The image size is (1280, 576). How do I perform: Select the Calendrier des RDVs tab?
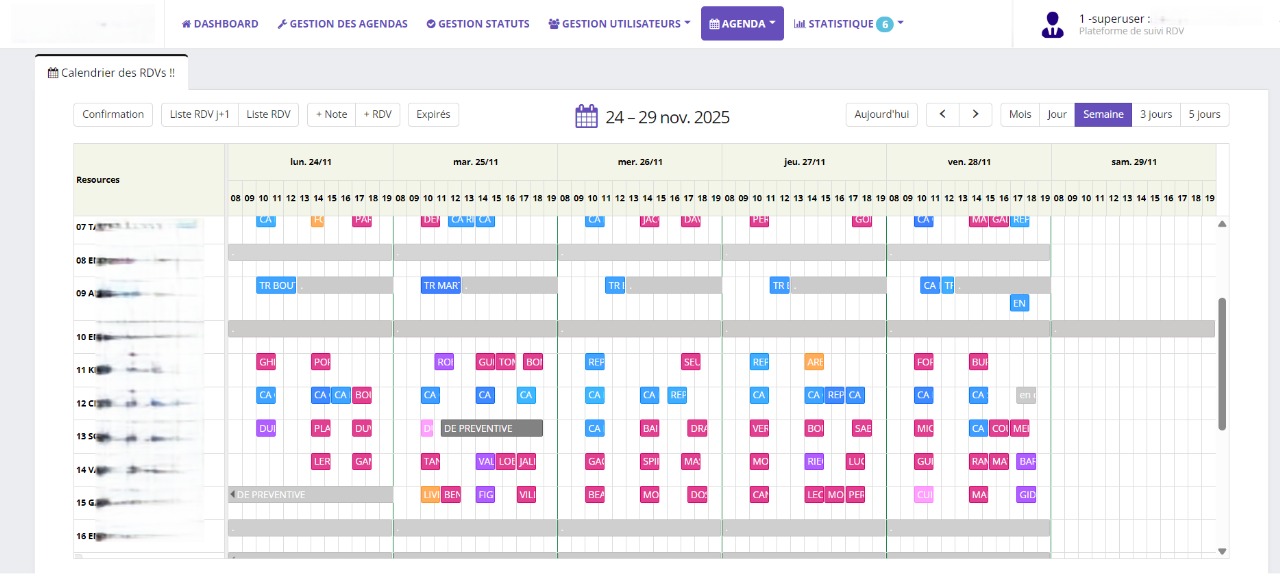coord(111,73)
